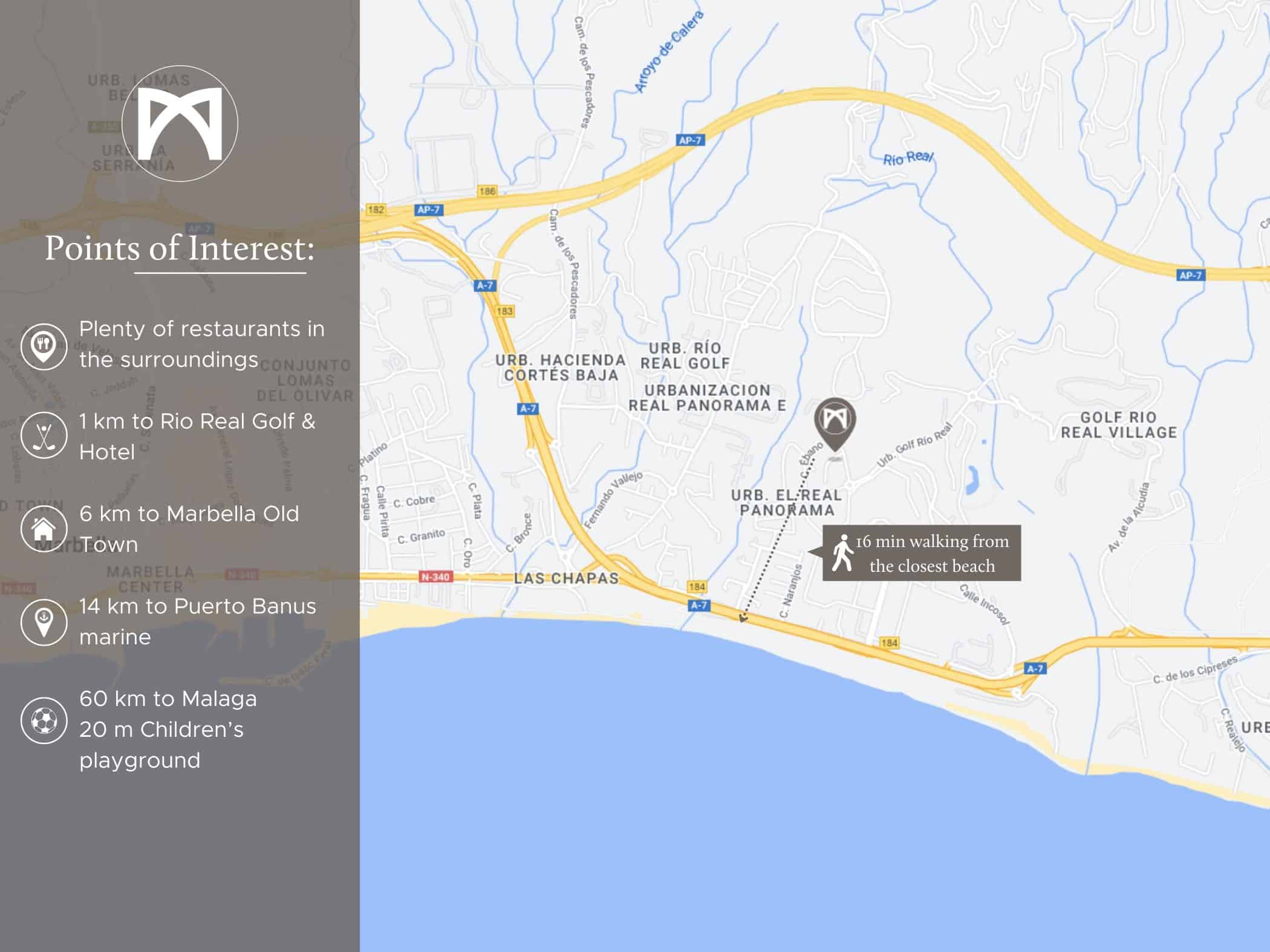Click the '16 min walking from the closest beach' label

click(x=931, y=553)
